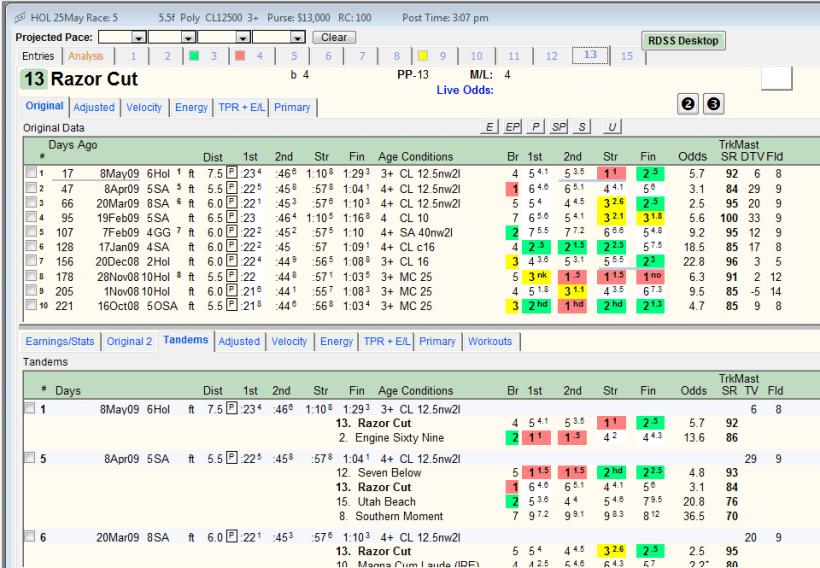820x568 pixels.
Task: Open the Analysis tab
Action: coord(86,56)
